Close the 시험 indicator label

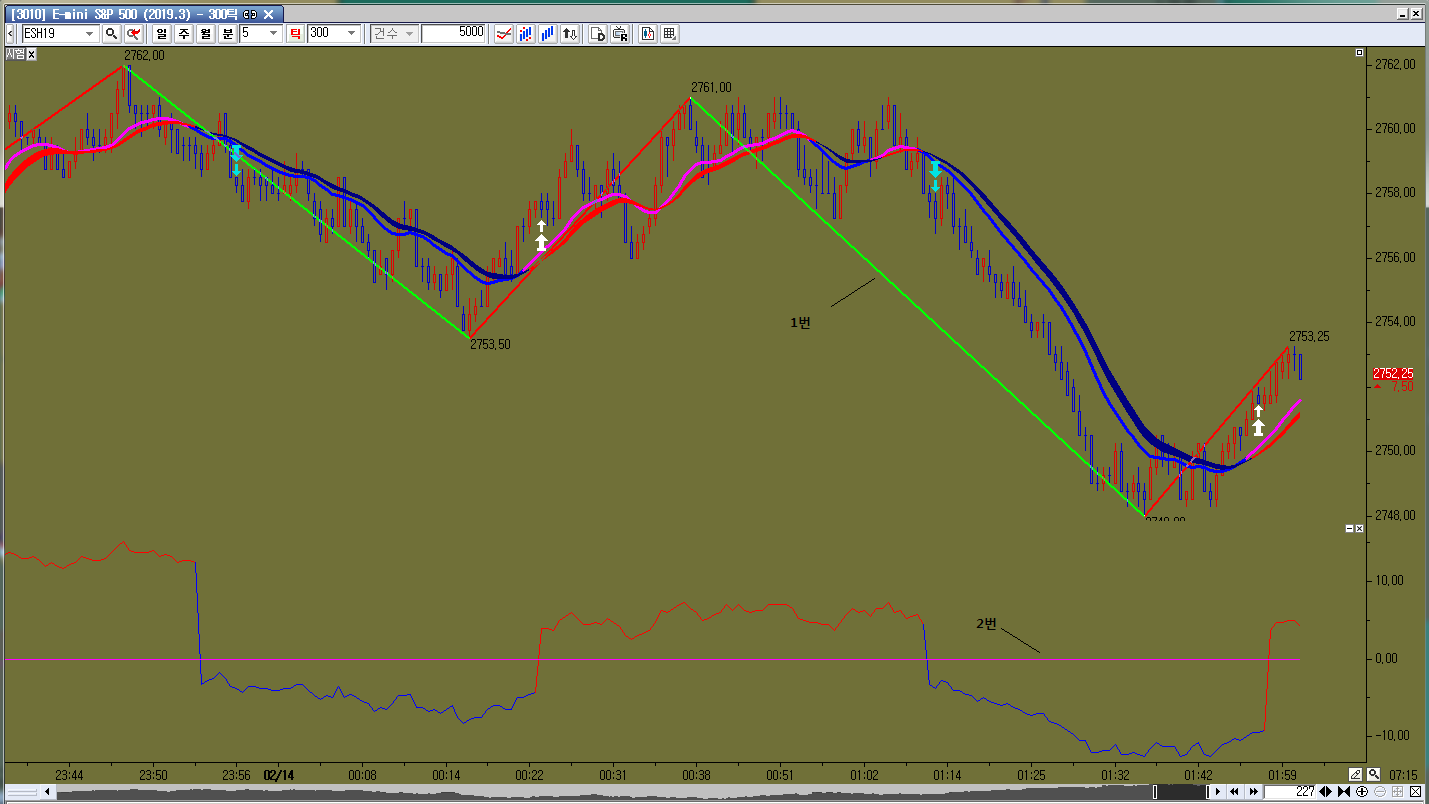(31, 54)
